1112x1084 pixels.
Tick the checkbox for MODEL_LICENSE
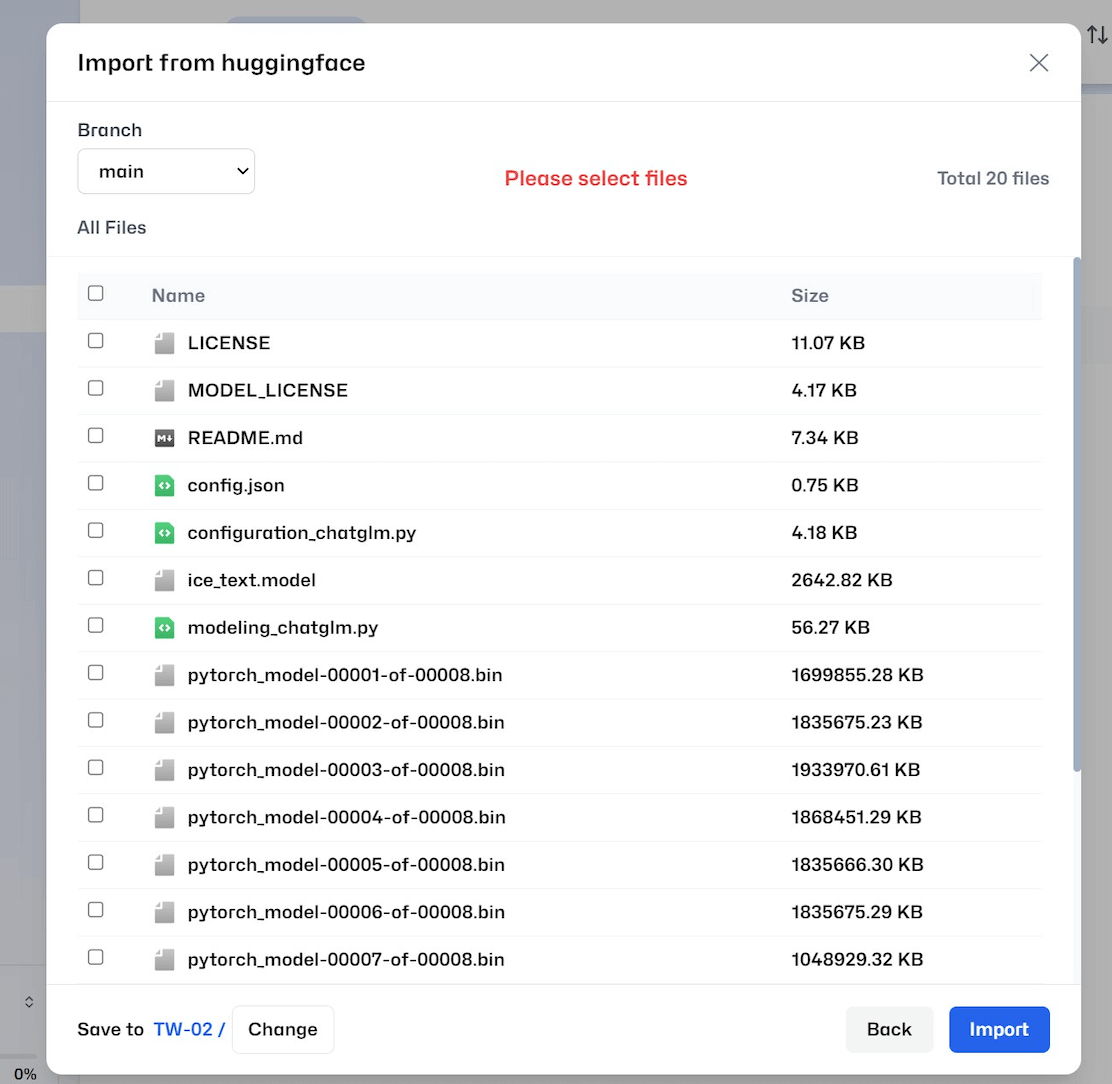click(x=96, y=388)
